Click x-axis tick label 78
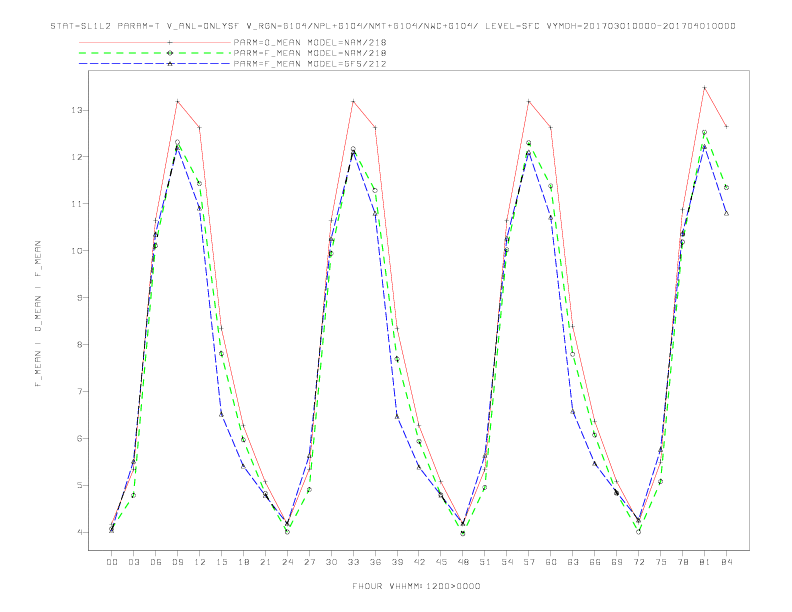 pyautogui.click(x=682, y=562)
